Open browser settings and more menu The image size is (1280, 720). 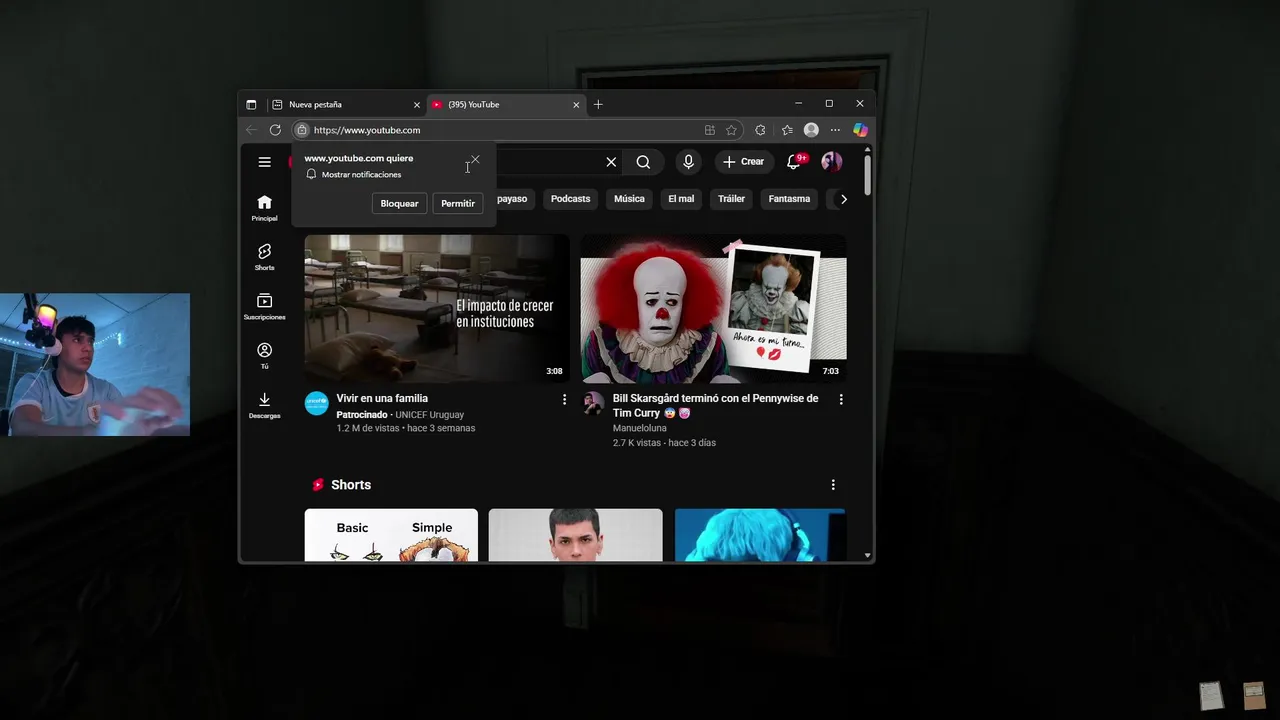[835, 130]
